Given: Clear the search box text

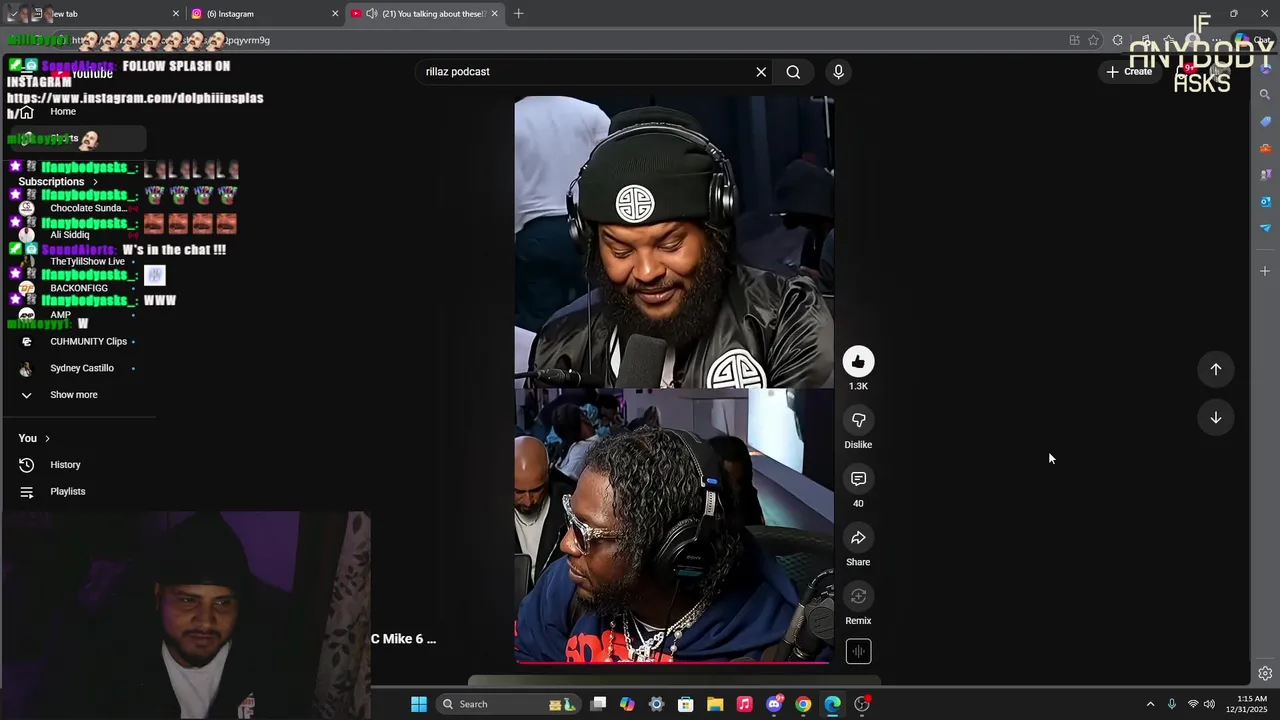Looking at the screenshot, I should tap(761, 72).
